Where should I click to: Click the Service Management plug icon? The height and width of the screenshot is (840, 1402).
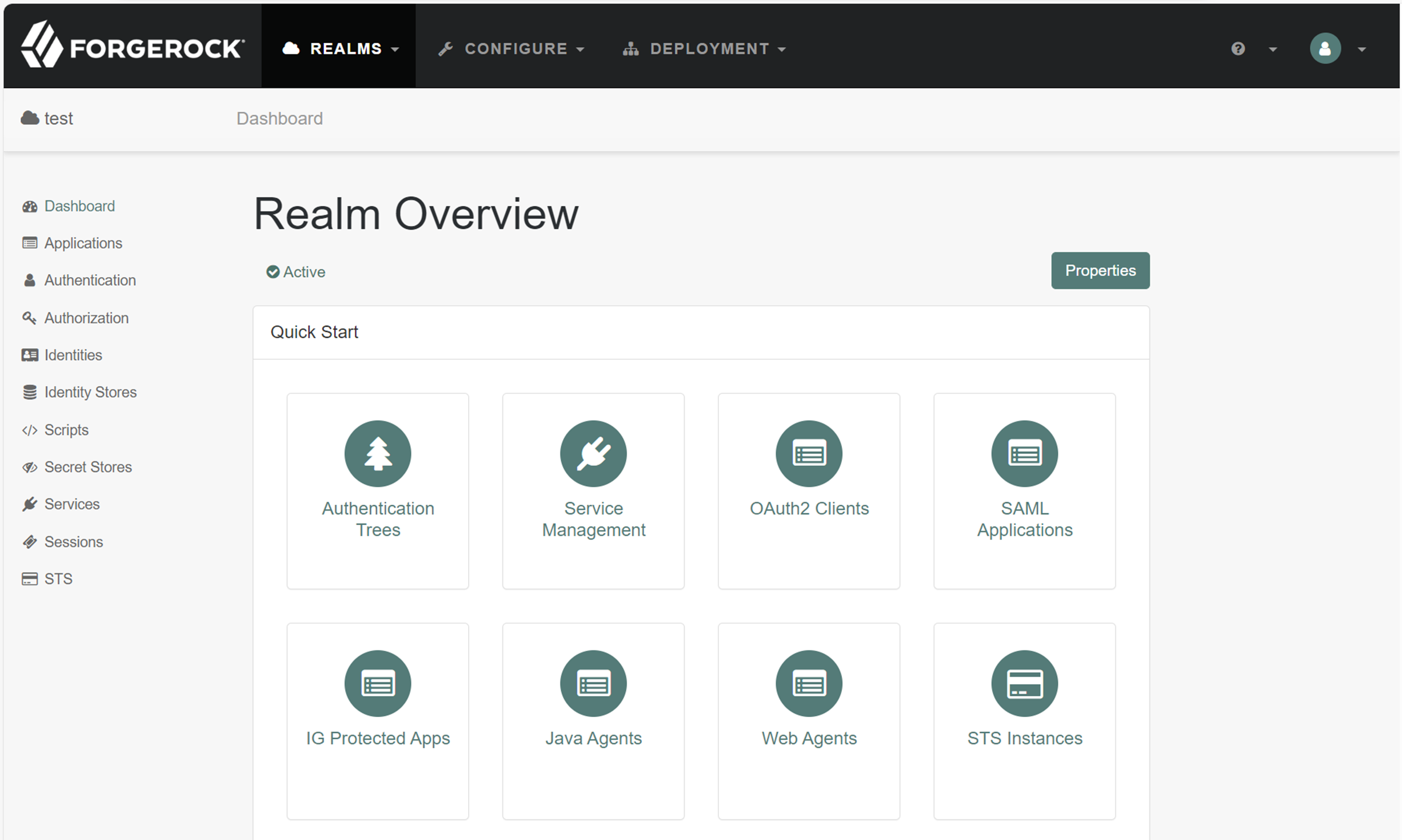593,453
